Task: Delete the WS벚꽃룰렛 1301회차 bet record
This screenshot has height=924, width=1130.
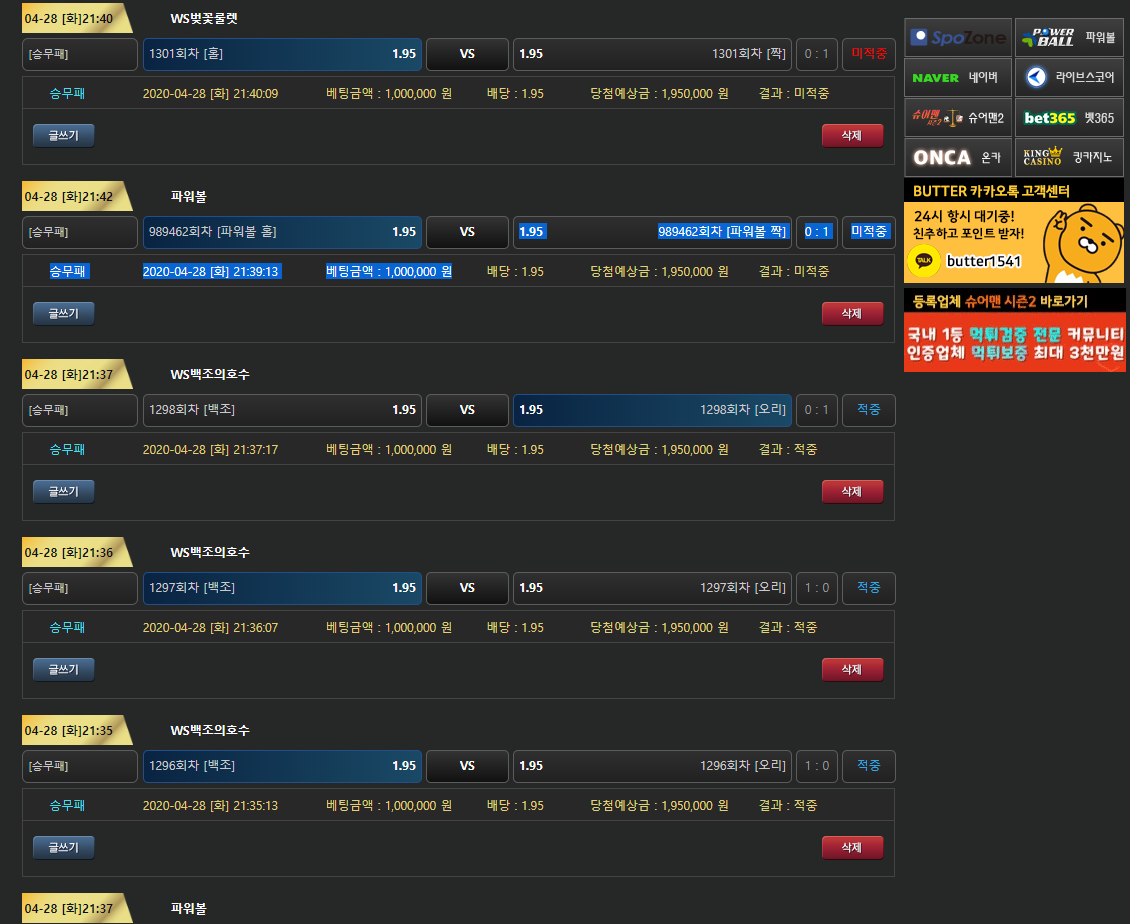Action: 852,136
